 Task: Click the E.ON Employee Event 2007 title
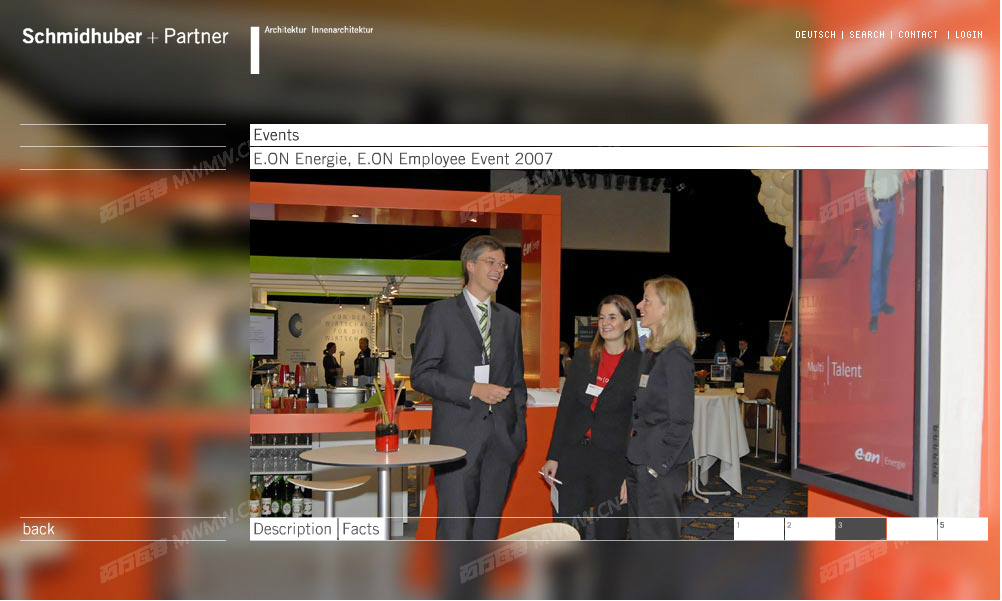403,159
